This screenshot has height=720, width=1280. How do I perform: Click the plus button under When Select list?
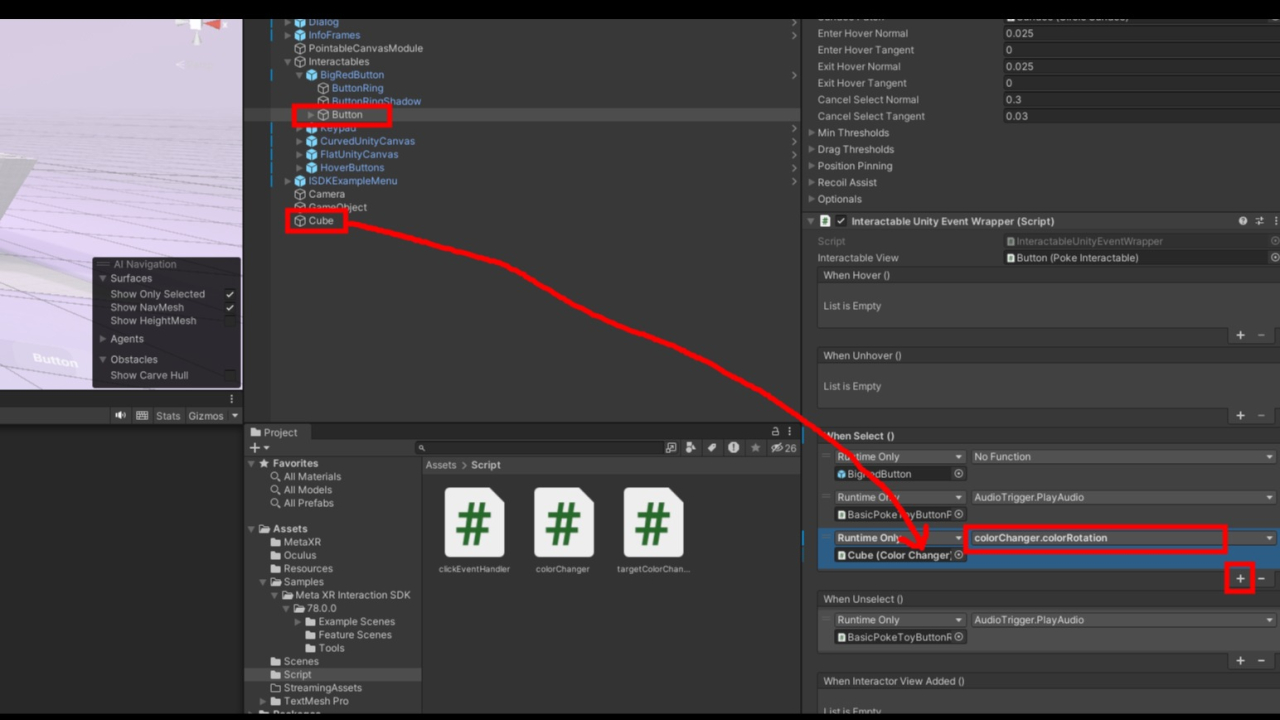click(x=1240, y=578)
